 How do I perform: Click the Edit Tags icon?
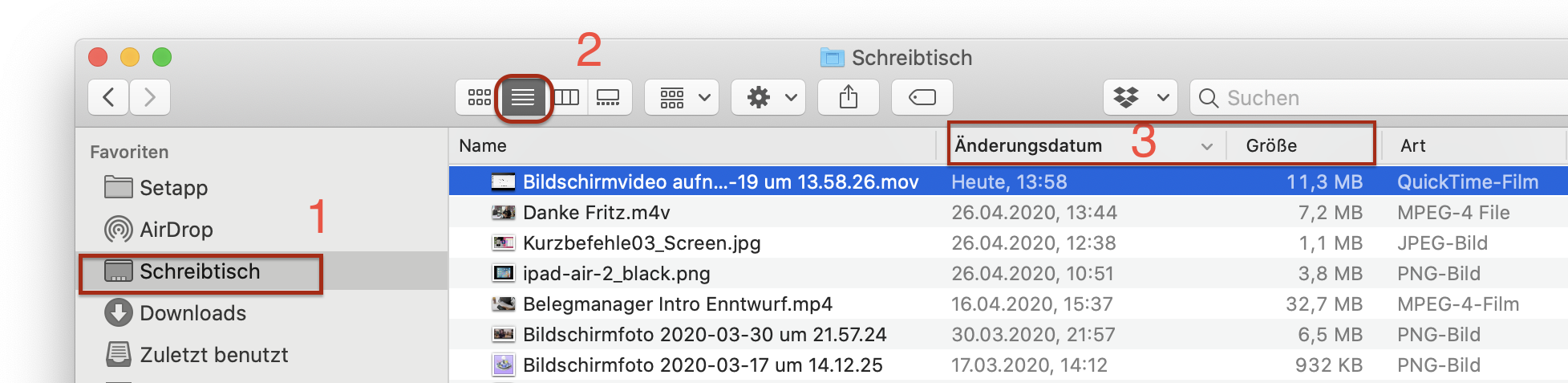coord(922,97)
